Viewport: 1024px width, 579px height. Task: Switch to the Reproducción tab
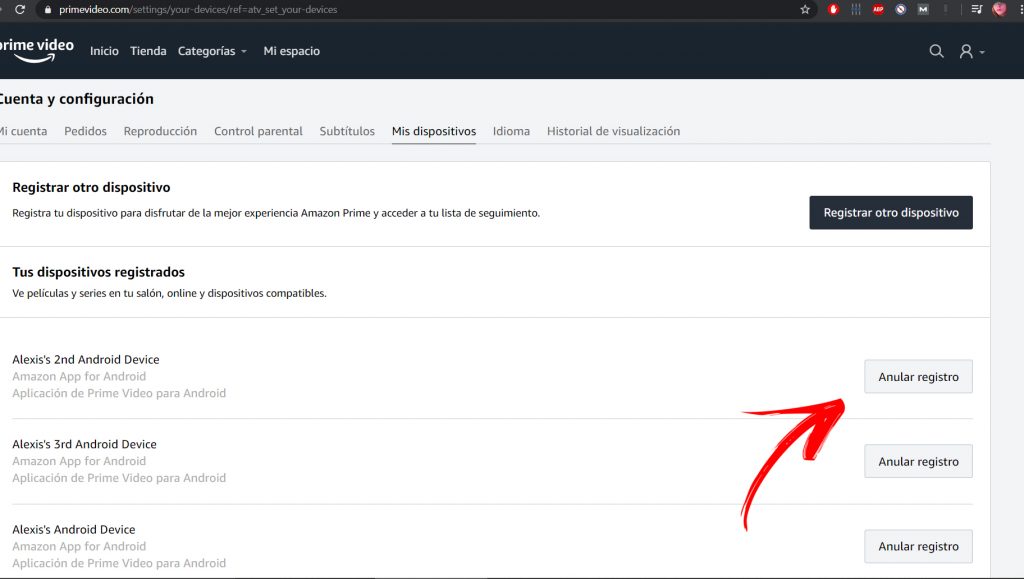[160, 131]
